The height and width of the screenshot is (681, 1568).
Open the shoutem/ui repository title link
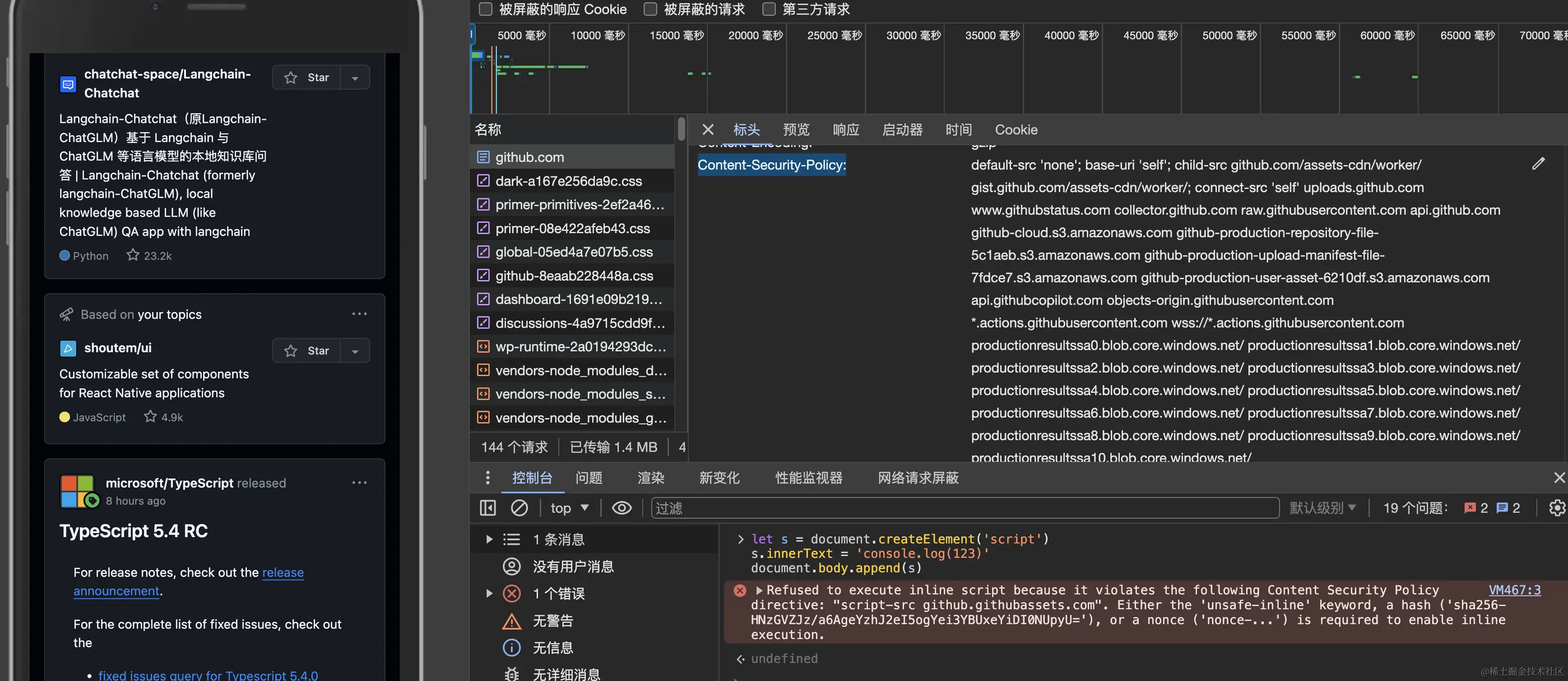coord(118,348)
